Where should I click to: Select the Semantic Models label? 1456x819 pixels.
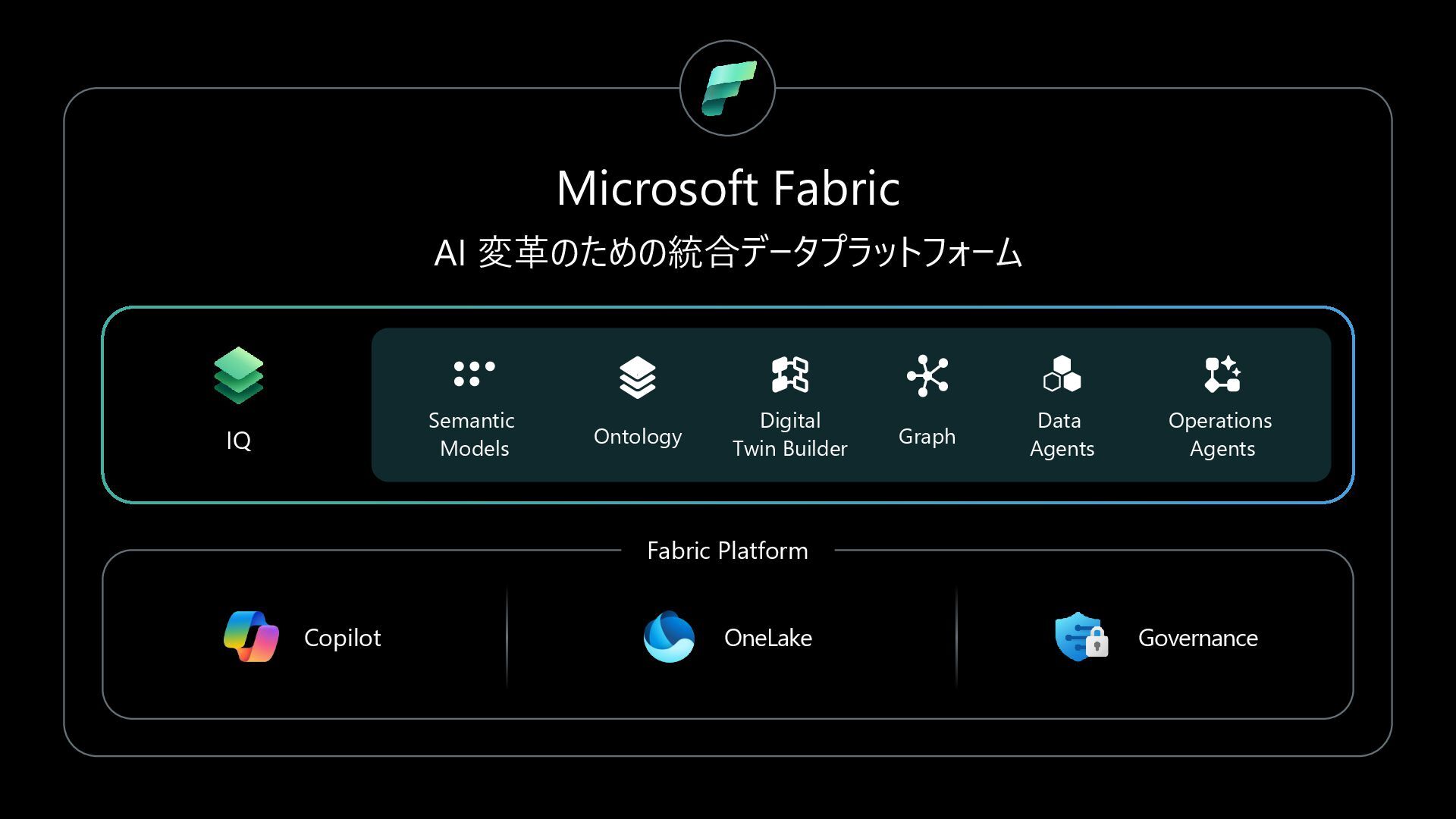[x=472, y=435]
